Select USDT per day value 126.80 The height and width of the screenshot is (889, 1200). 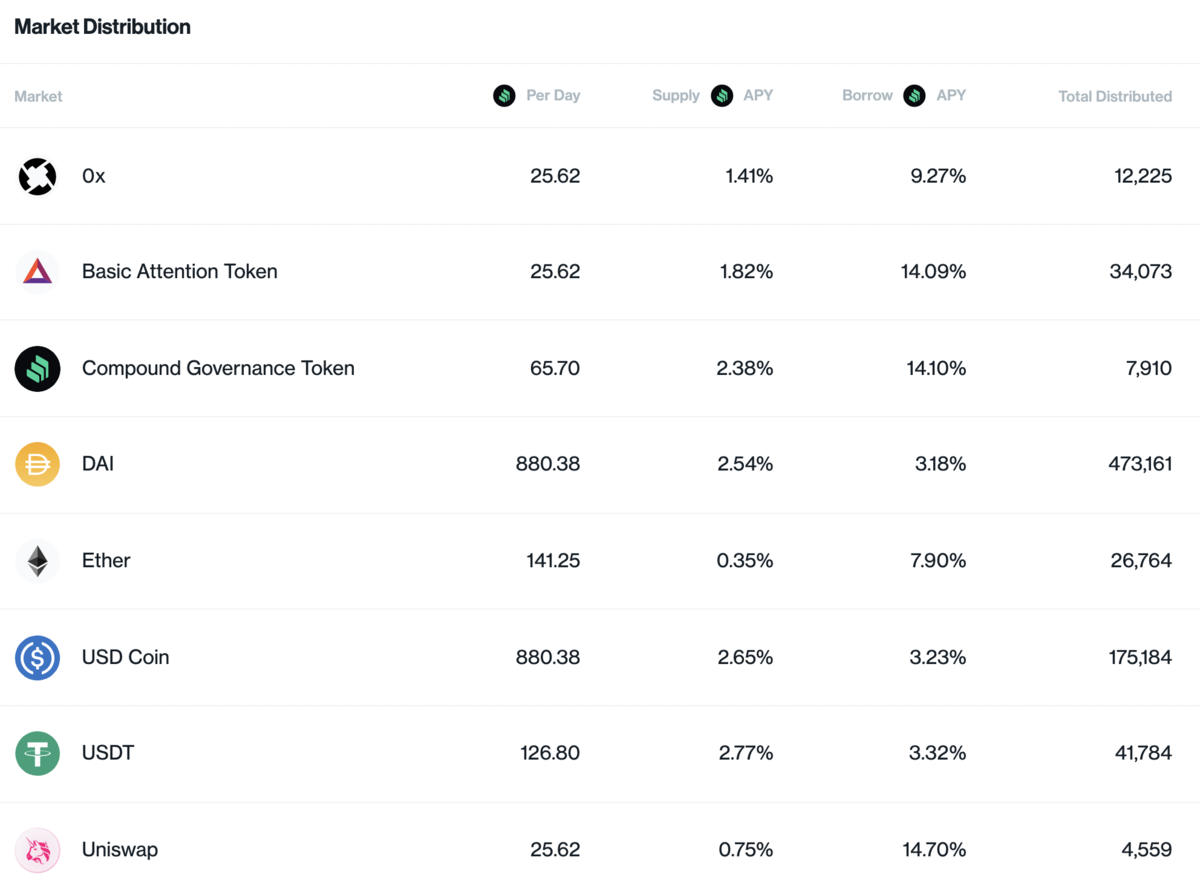point(551,753)
